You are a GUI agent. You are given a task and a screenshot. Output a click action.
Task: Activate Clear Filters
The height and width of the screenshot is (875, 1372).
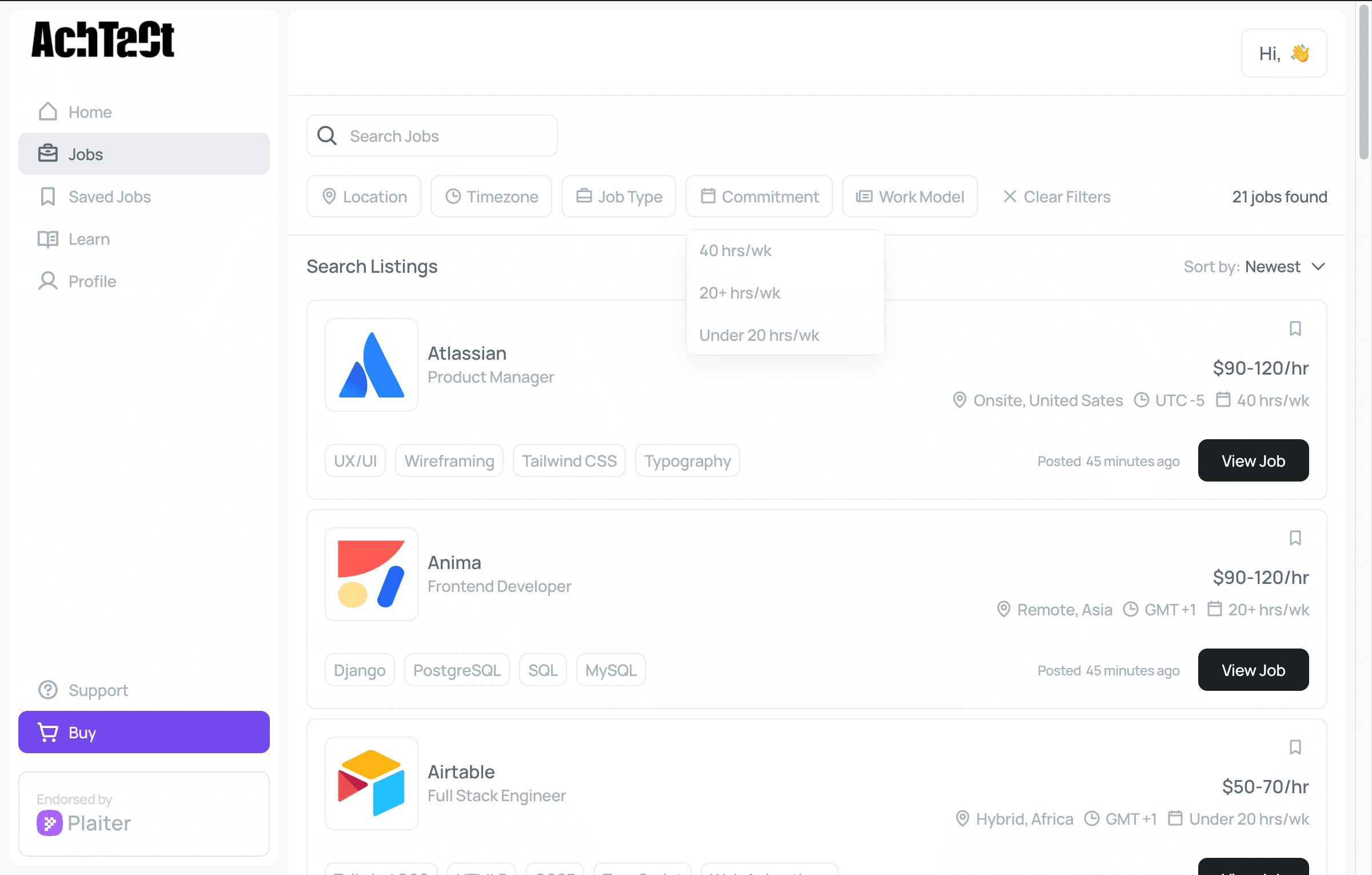1056,196
